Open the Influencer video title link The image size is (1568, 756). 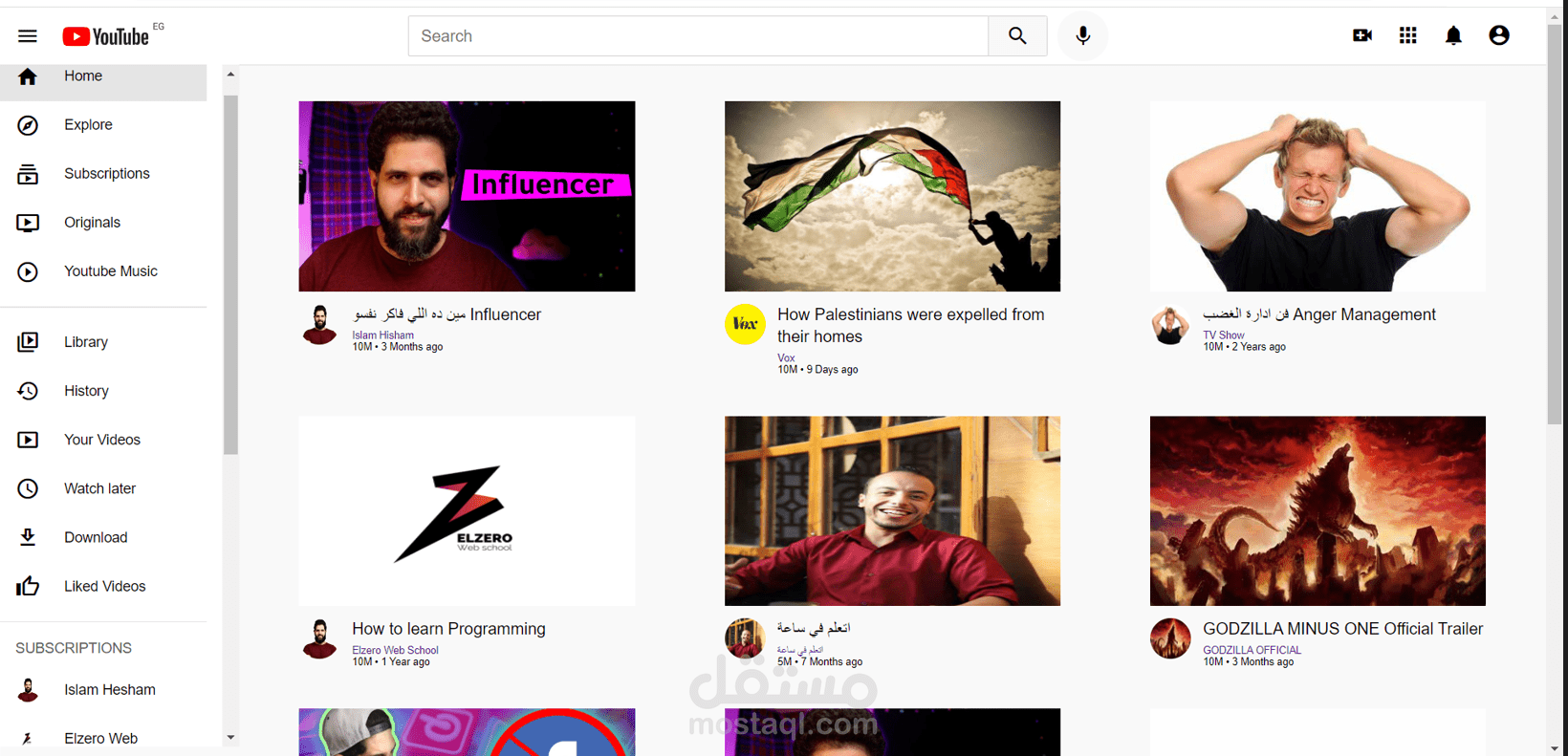446,314
